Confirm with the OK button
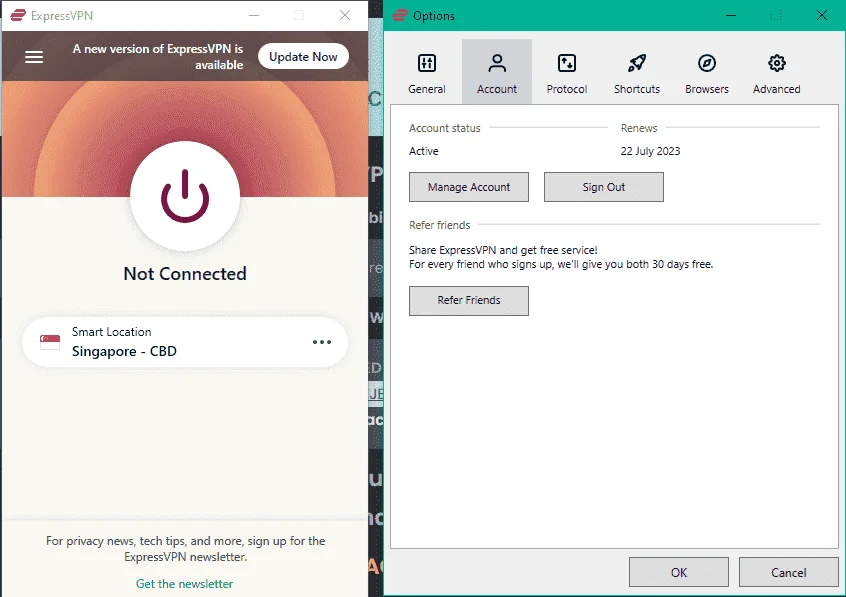The image size is (846, 597). (679, 572)
